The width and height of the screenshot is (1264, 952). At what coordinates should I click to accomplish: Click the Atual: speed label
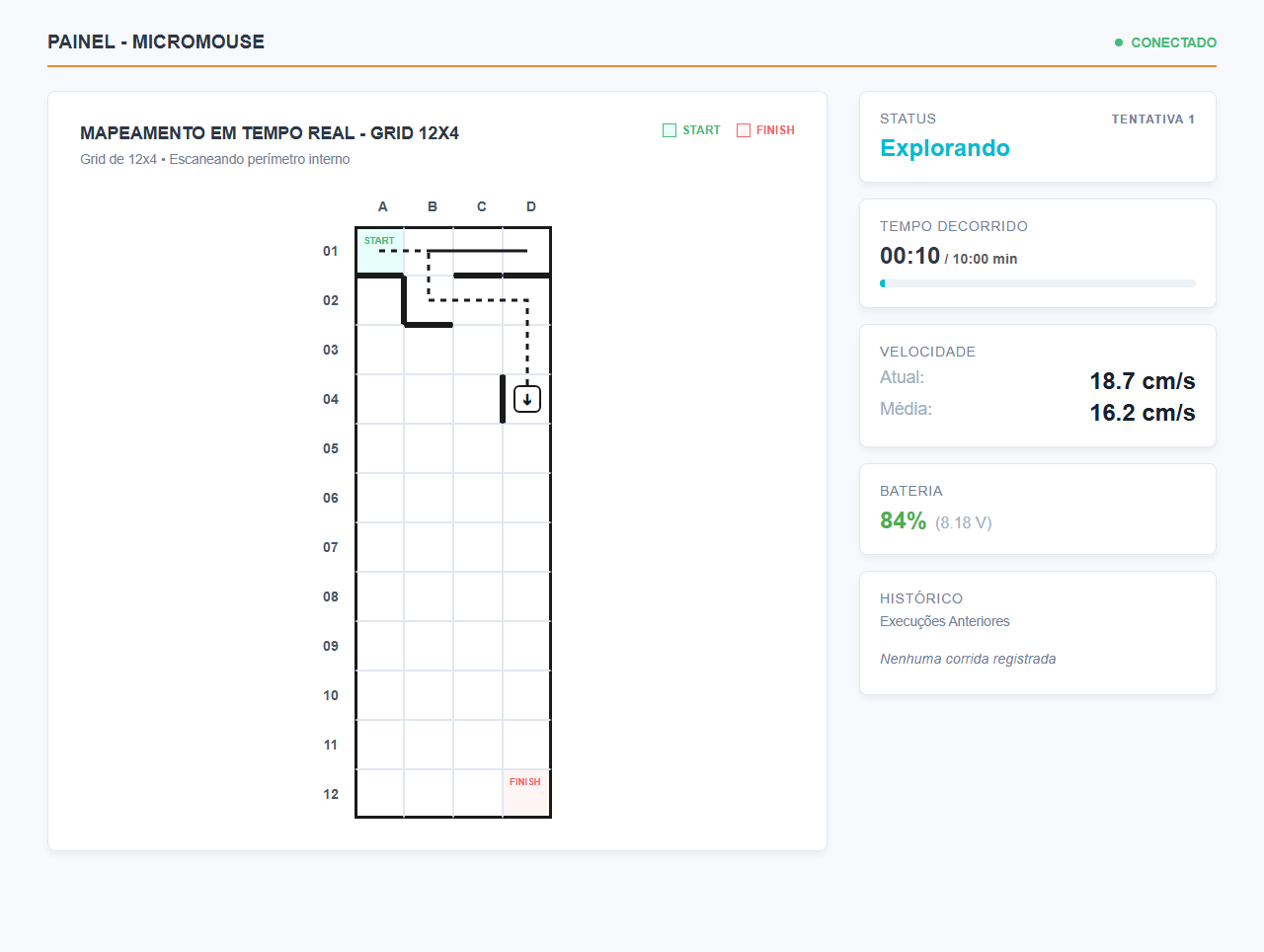903,377
